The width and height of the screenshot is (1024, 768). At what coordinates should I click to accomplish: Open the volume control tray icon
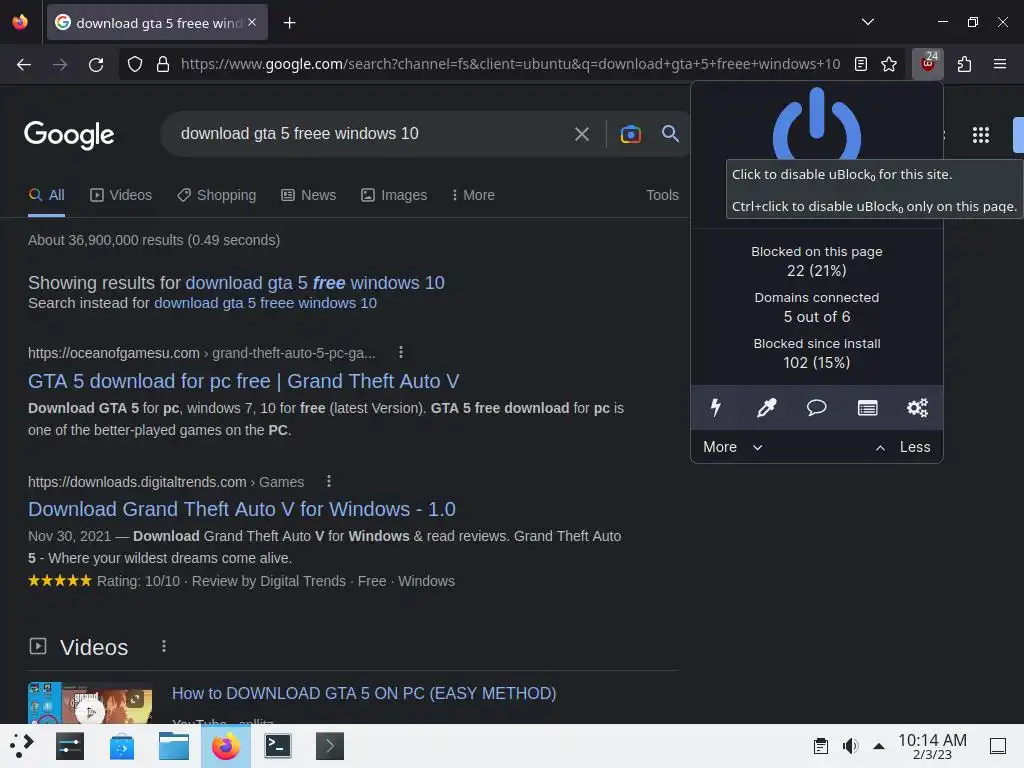850,746
